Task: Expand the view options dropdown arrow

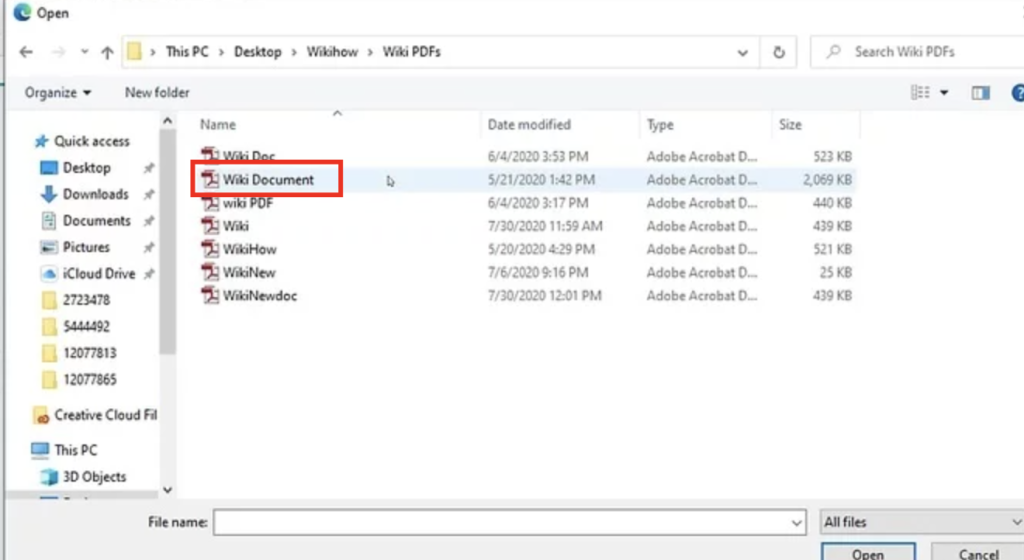Action: 945,93
